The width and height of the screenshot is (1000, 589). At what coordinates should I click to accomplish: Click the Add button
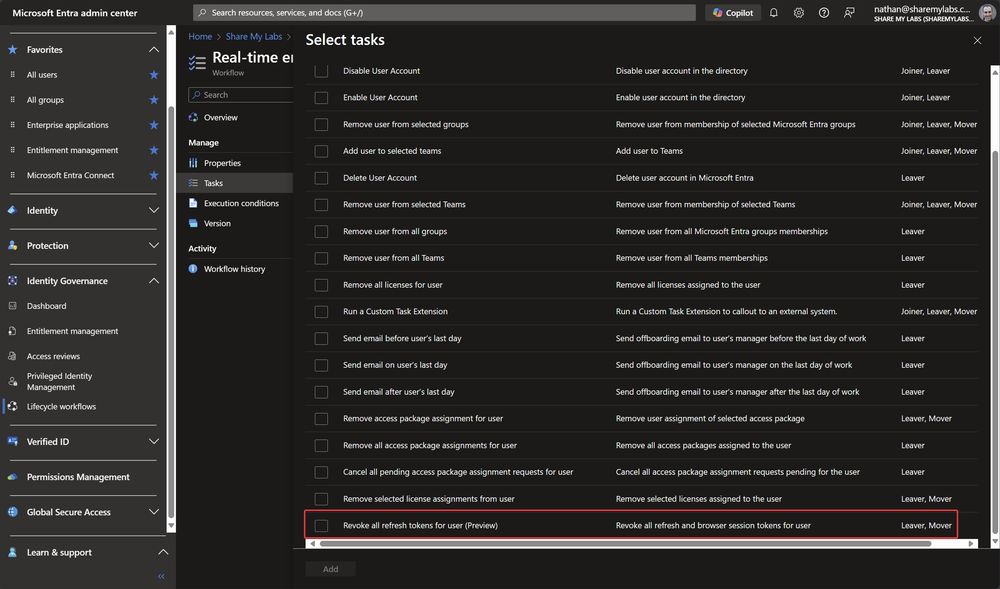(330, 569)
